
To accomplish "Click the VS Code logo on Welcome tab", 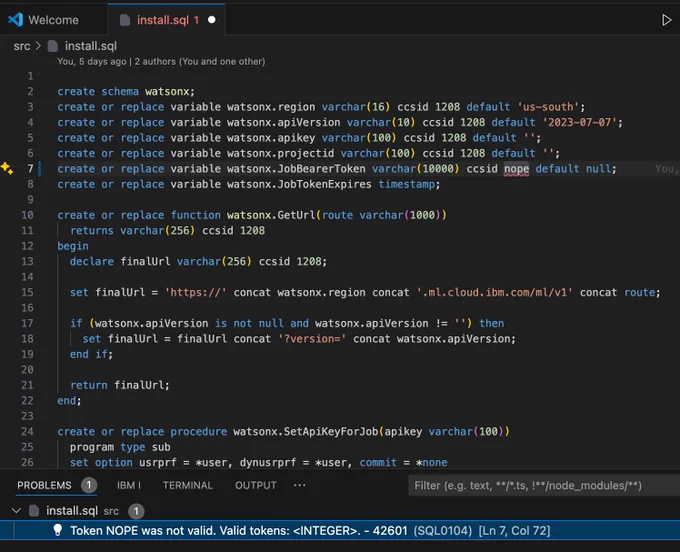I will click(16, 20).
